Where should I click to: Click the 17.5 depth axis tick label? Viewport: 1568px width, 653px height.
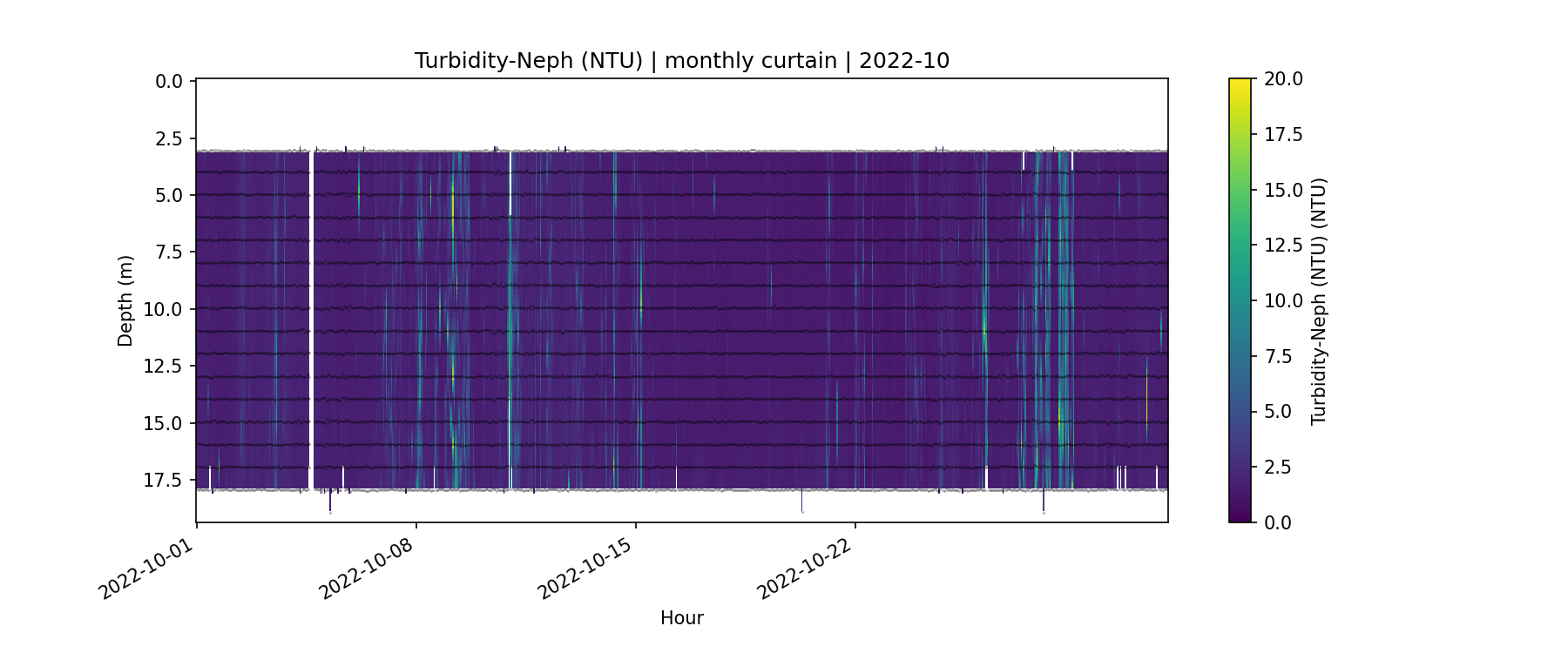point(165,481)
